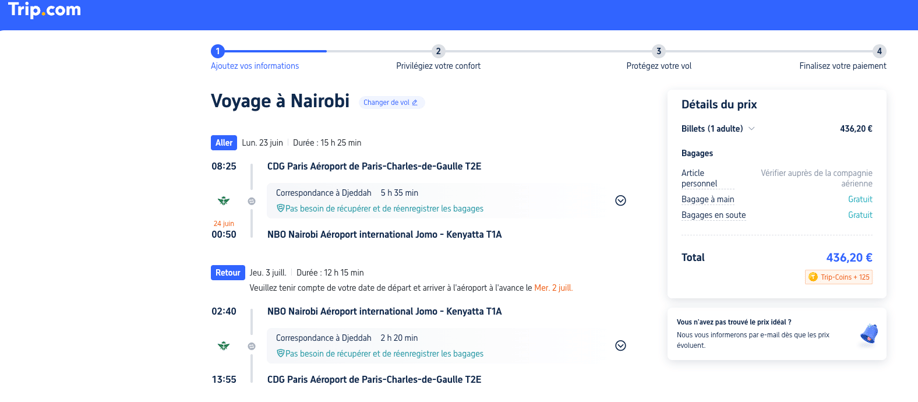Click return departure time 02:40
The image size is (918, 402).
pyautogui.click(x=224, y=311)
